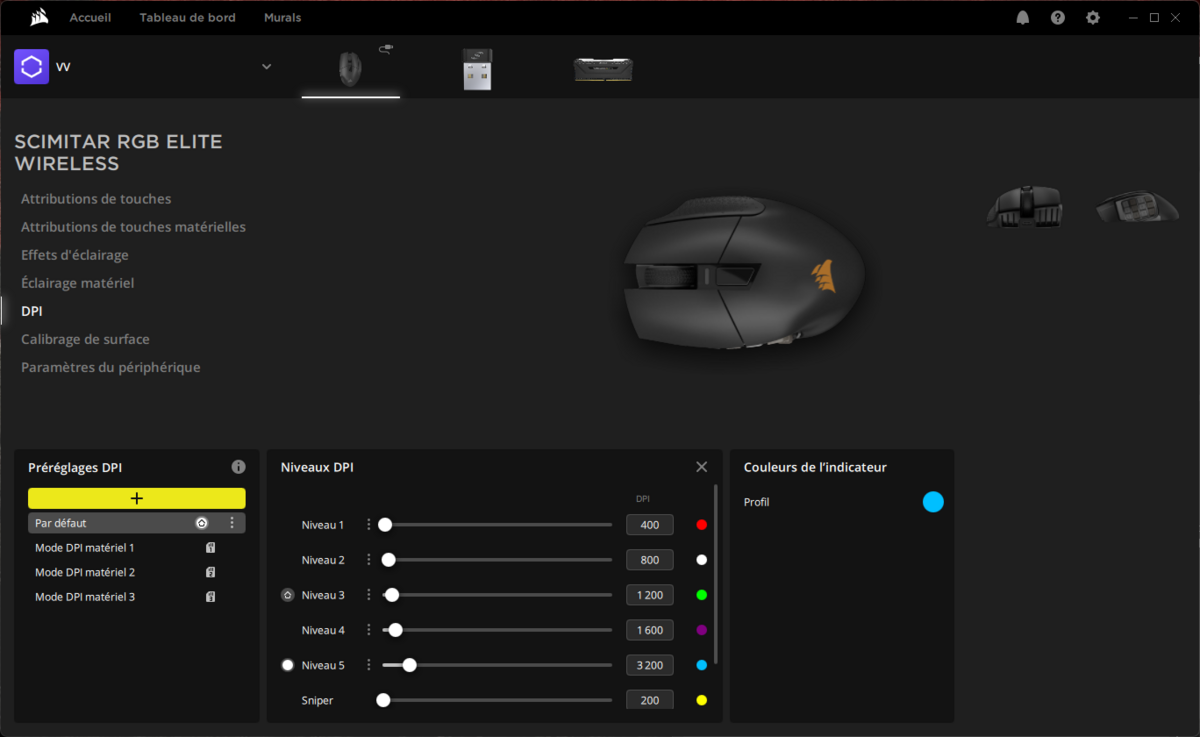1200x737 pixels.
Task: Click the Niveau 5 DPI field 3 200
Action: click(x=650, y=665)
